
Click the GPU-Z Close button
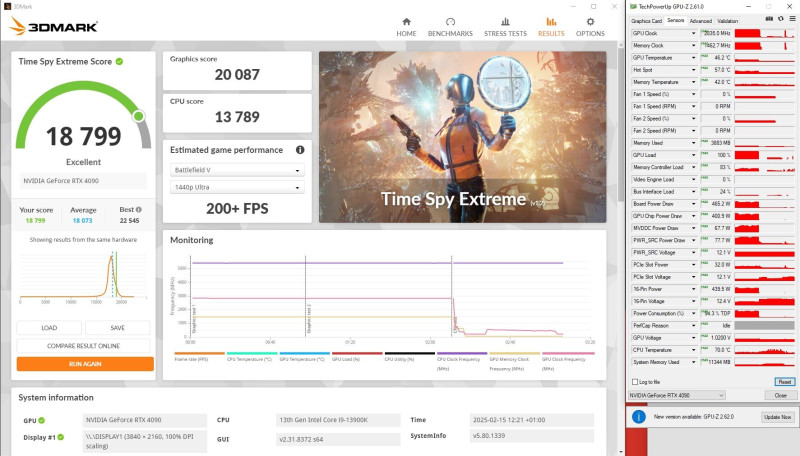tap(780, 395)
